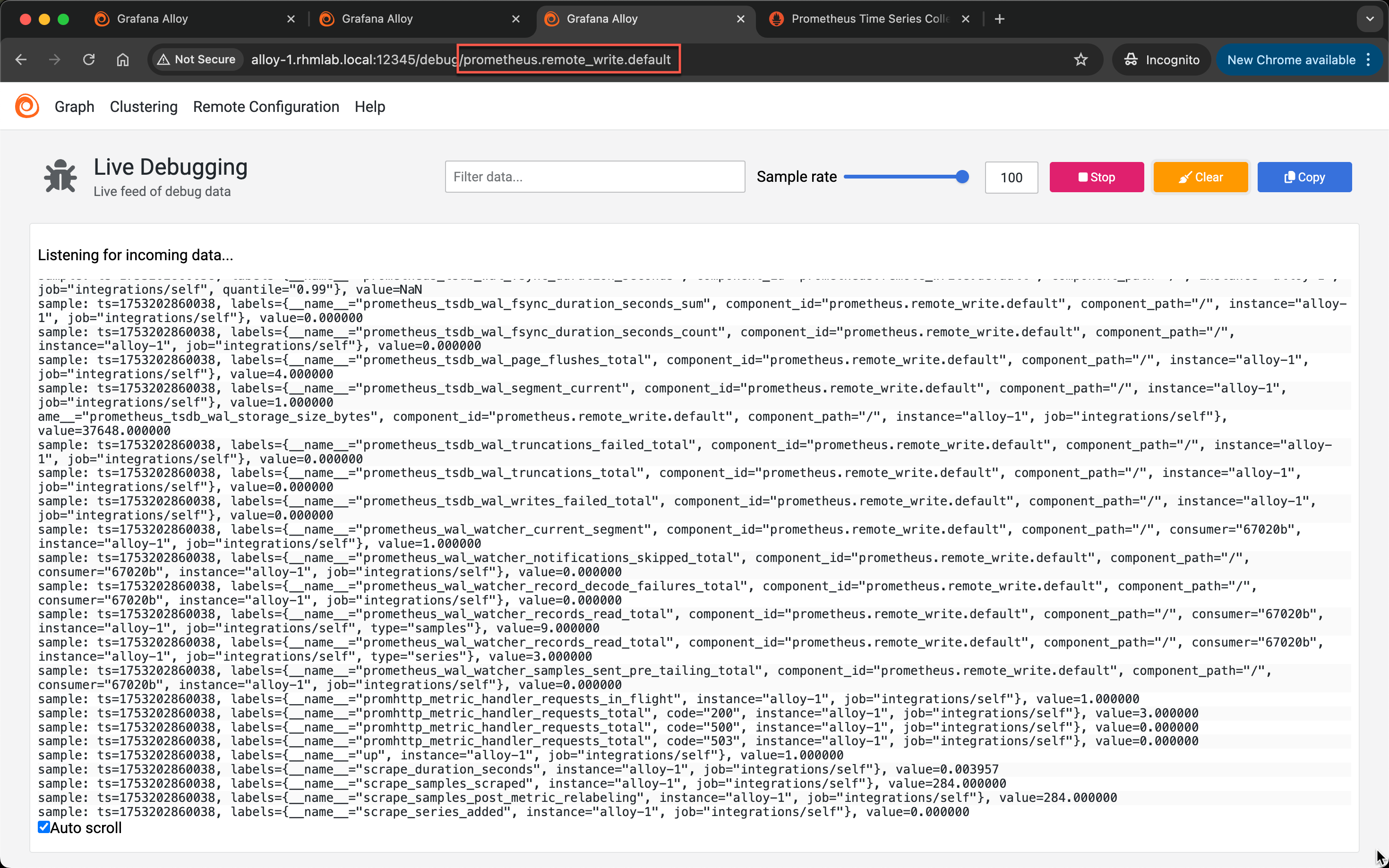The width and height of the screenshot is (1389, 868).
Task: Click the 'Listening for incoming data...' text
Action: click(x=136, y=255)
